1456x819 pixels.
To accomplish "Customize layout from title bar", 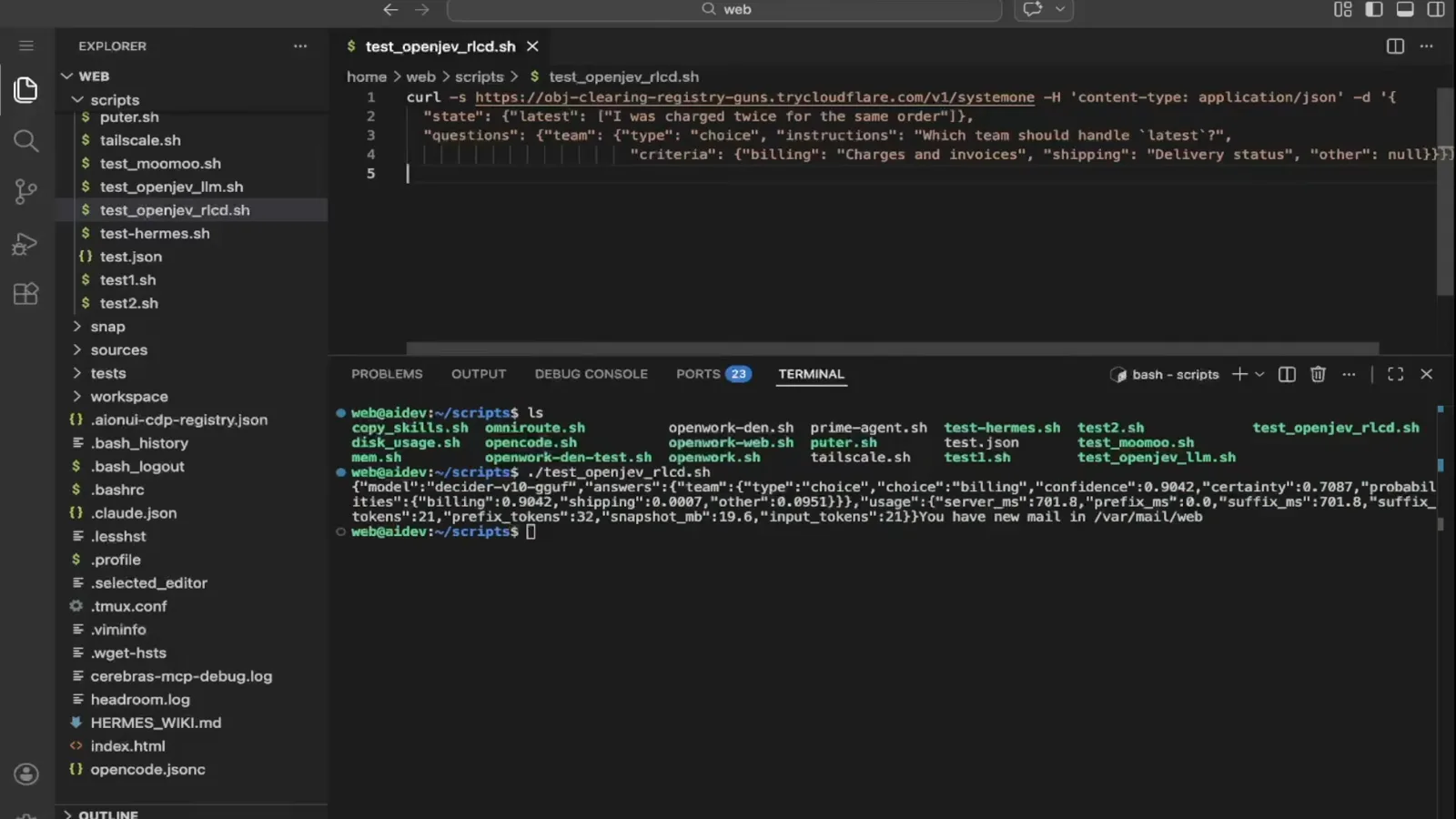I will (1343, 9).
